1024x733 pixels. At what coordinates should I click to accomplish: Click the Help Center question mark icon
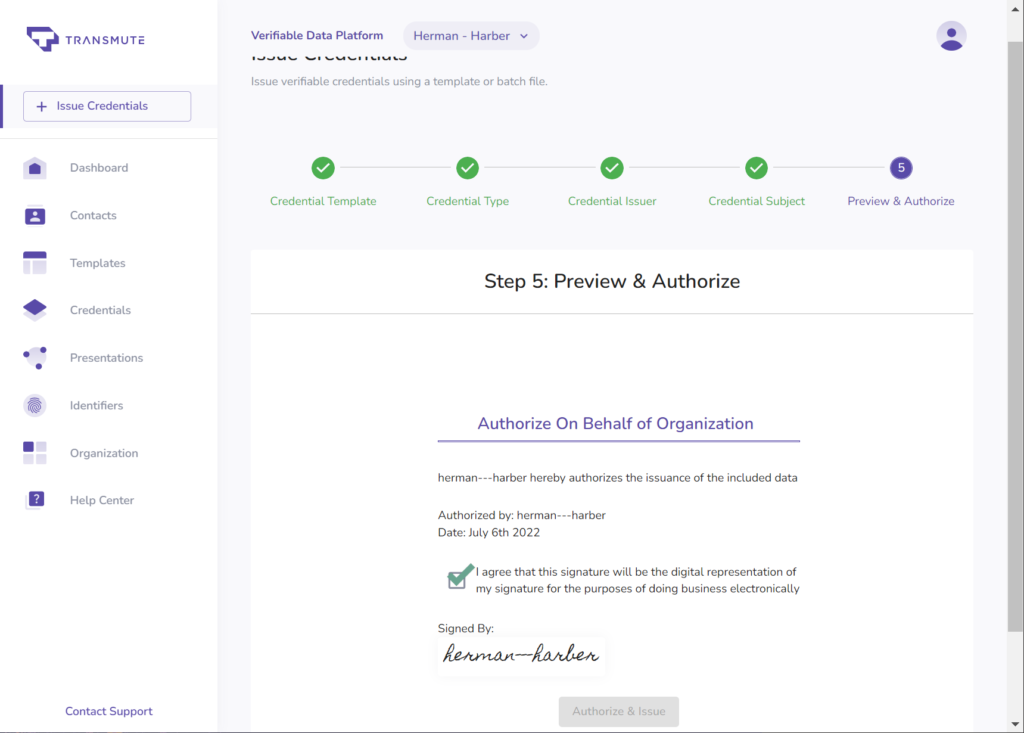point(36,500)
